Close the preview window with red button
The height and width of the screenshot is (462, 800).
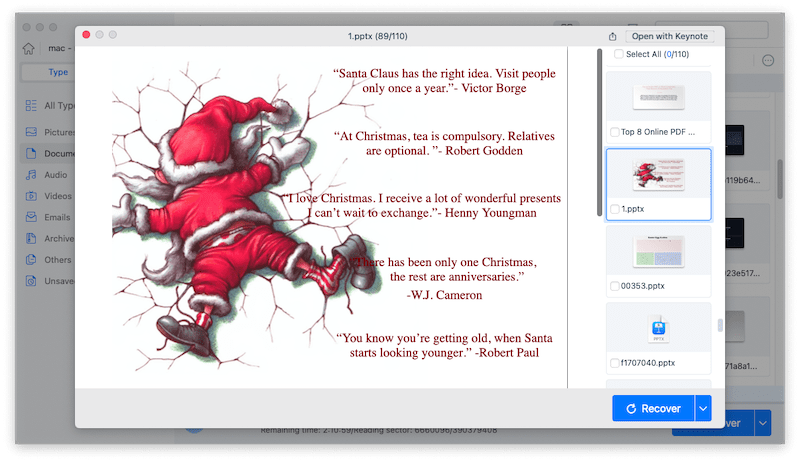point(86,35)
